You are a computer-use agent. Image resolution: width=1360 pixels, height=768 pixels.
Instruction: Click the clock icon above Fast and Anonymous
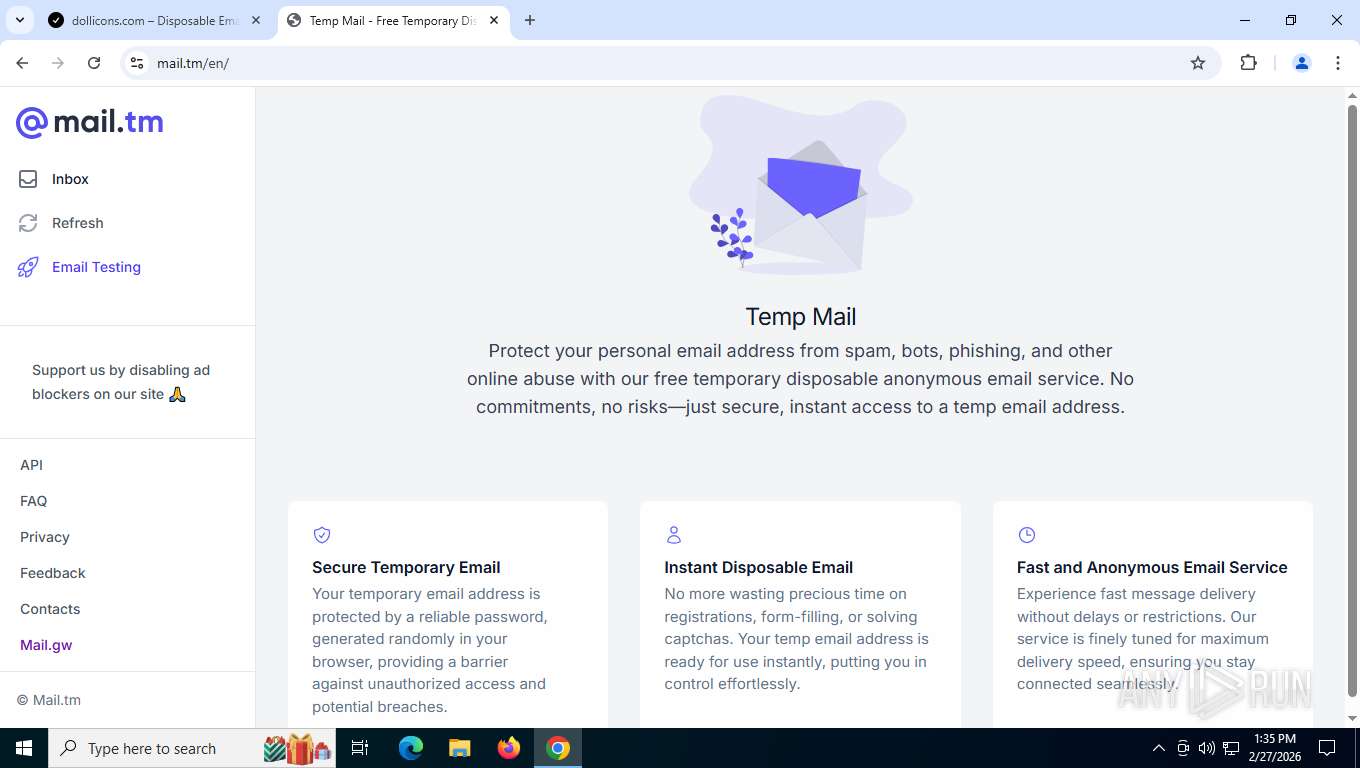[x=1026, y=535]
